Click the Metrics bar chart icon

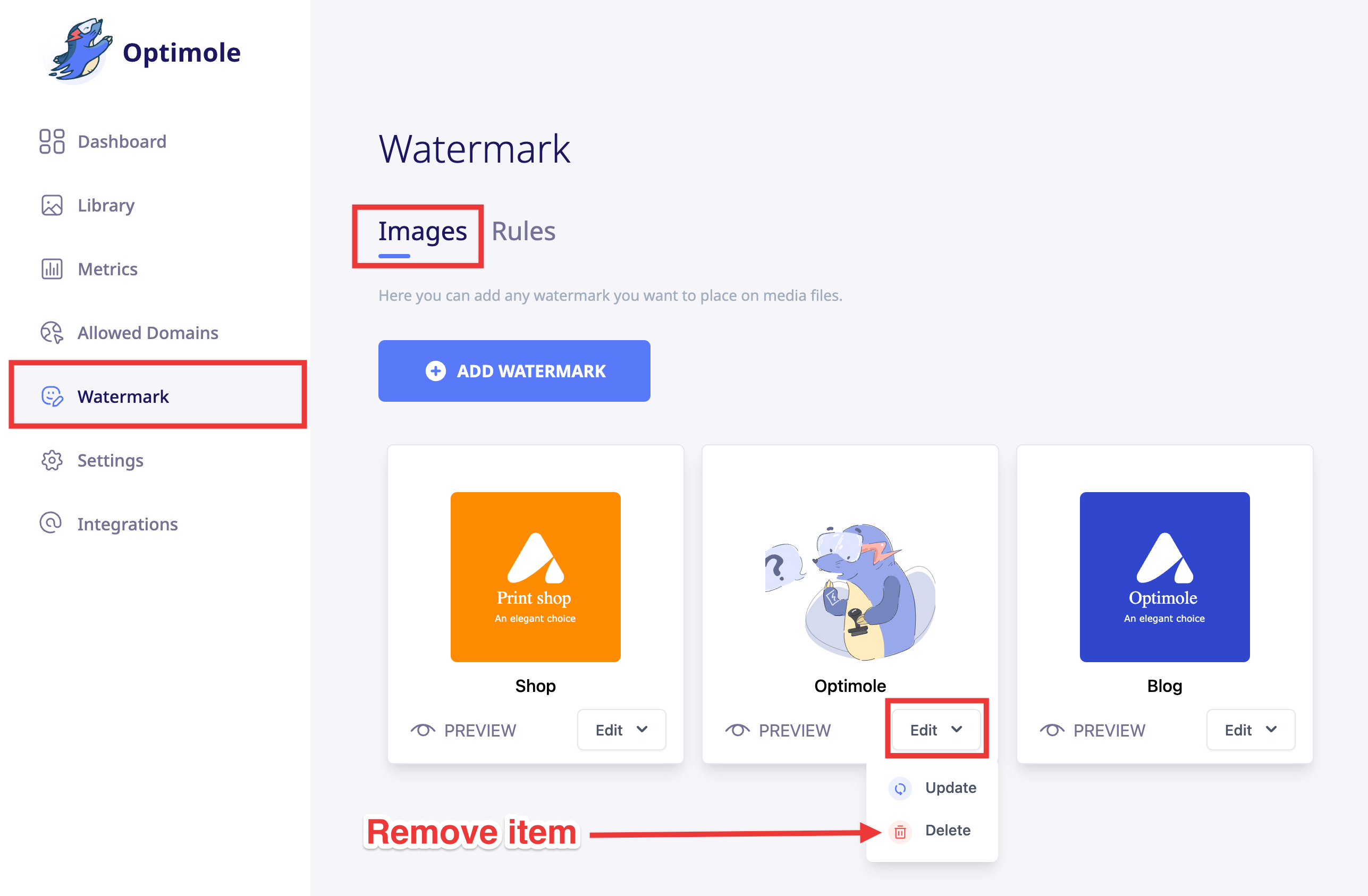[x=52, y=269]
